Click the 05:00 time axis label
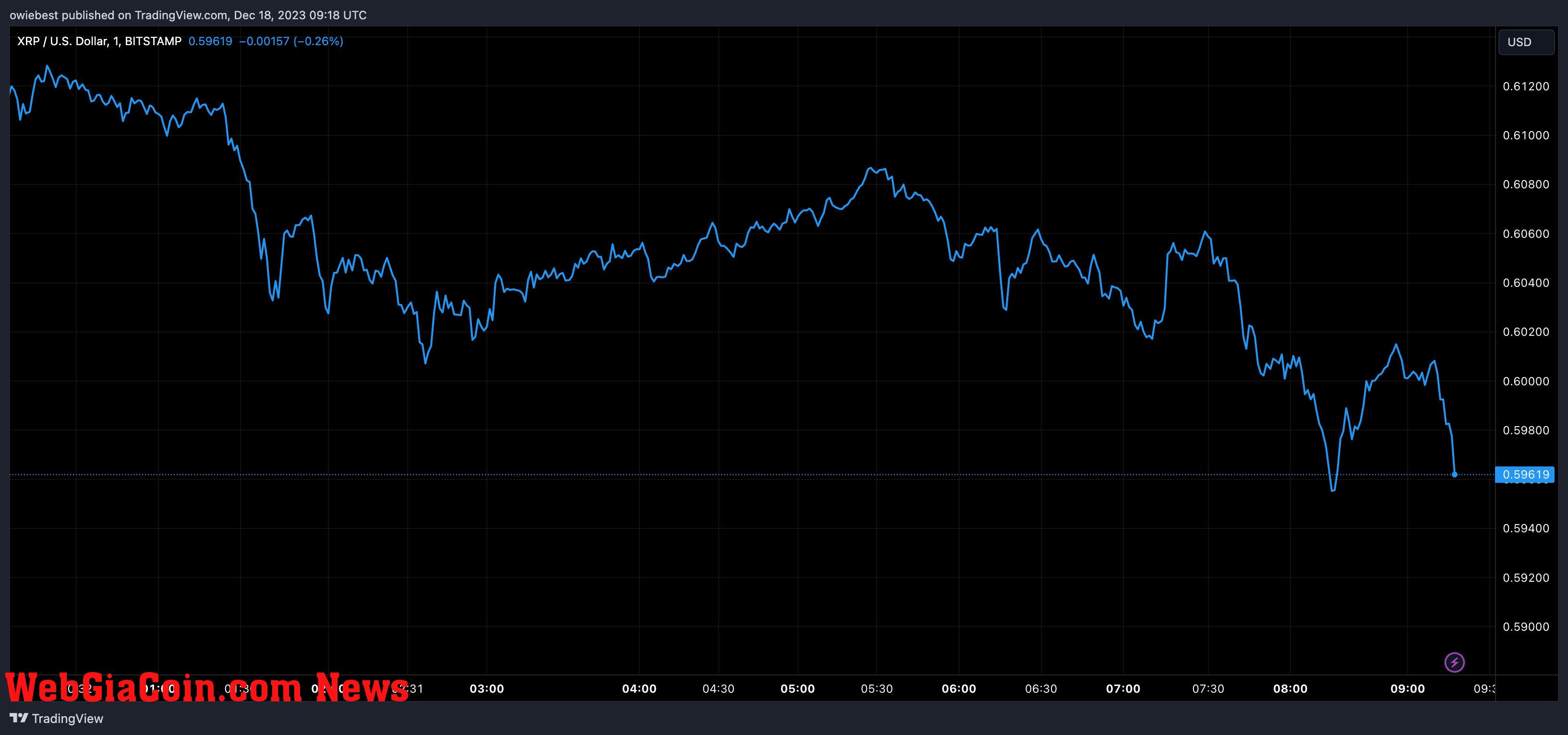Viewport: 1568px width, 735px height. coord(797,689)
